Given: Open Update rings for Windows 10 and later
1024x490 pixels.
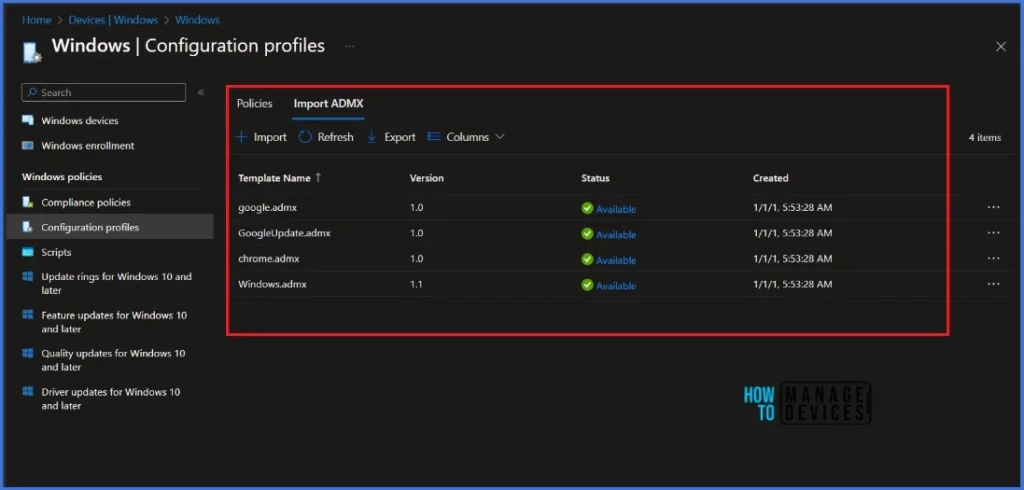Looking at the screenshot, I should (x=116, y=284).
